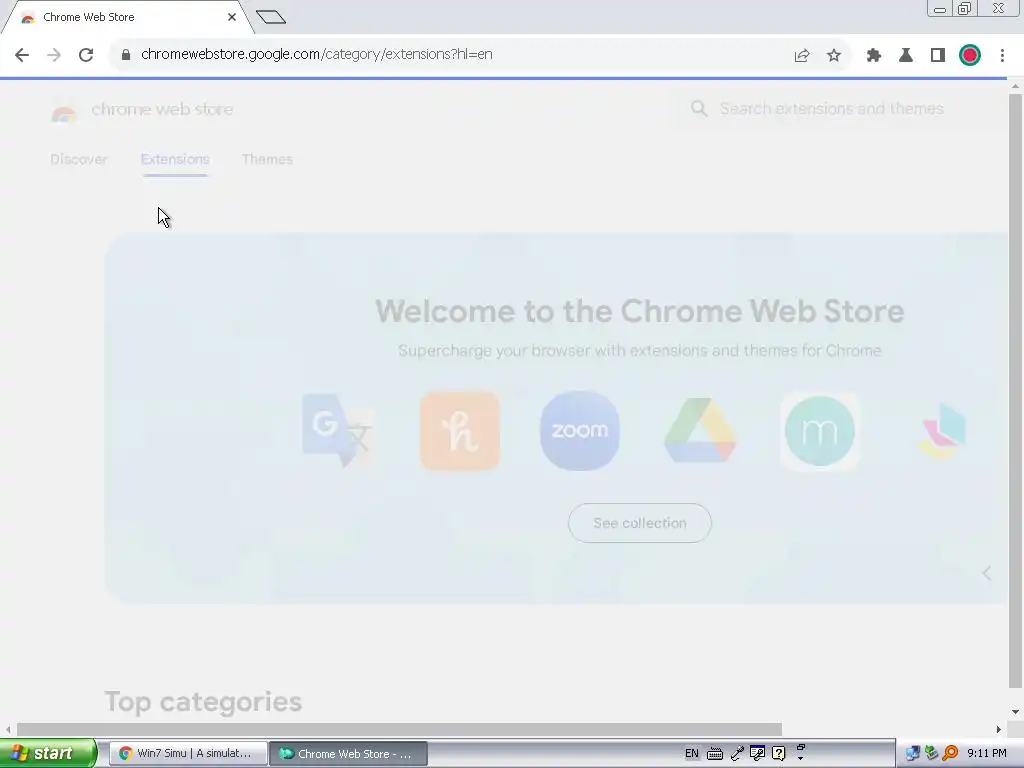Open the Windows start menu
1024x768 pixels.
(48, 754)
